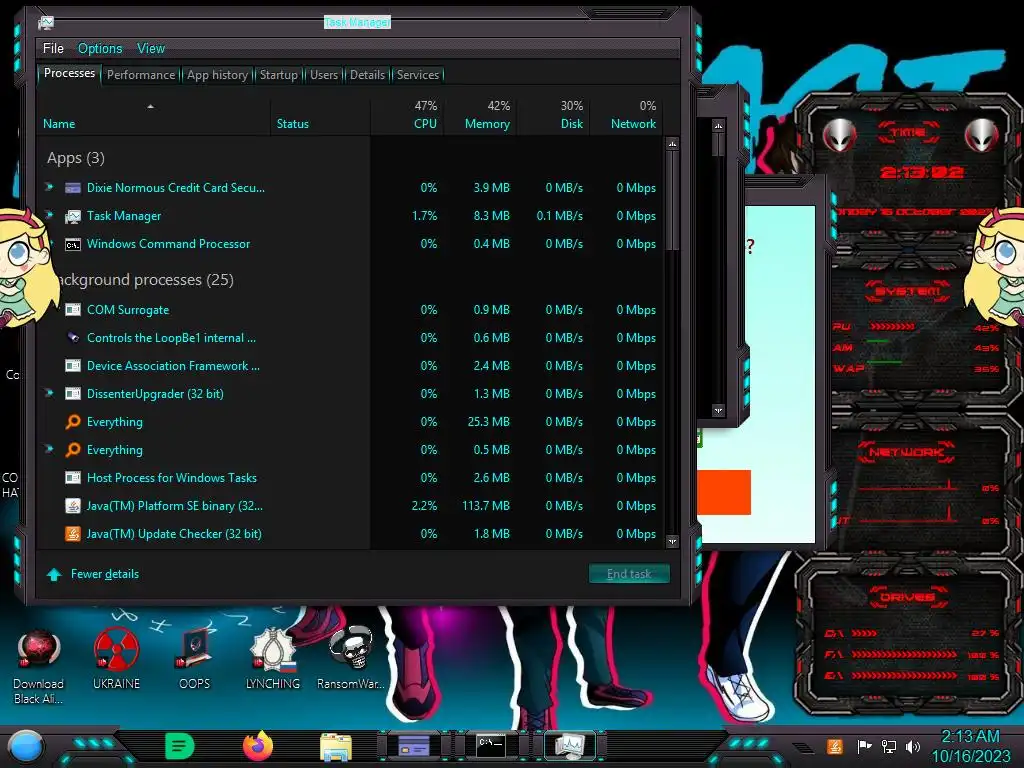The height and width of the screenshot is (768, 1024).
Task: Click the Task Manager title bar icon
Action: click(46, 23)
